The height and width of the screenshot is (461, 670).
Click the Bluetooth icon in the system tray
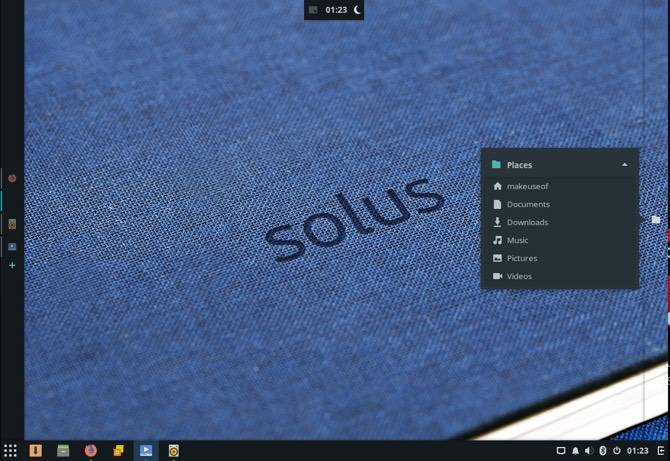[602, 450]
